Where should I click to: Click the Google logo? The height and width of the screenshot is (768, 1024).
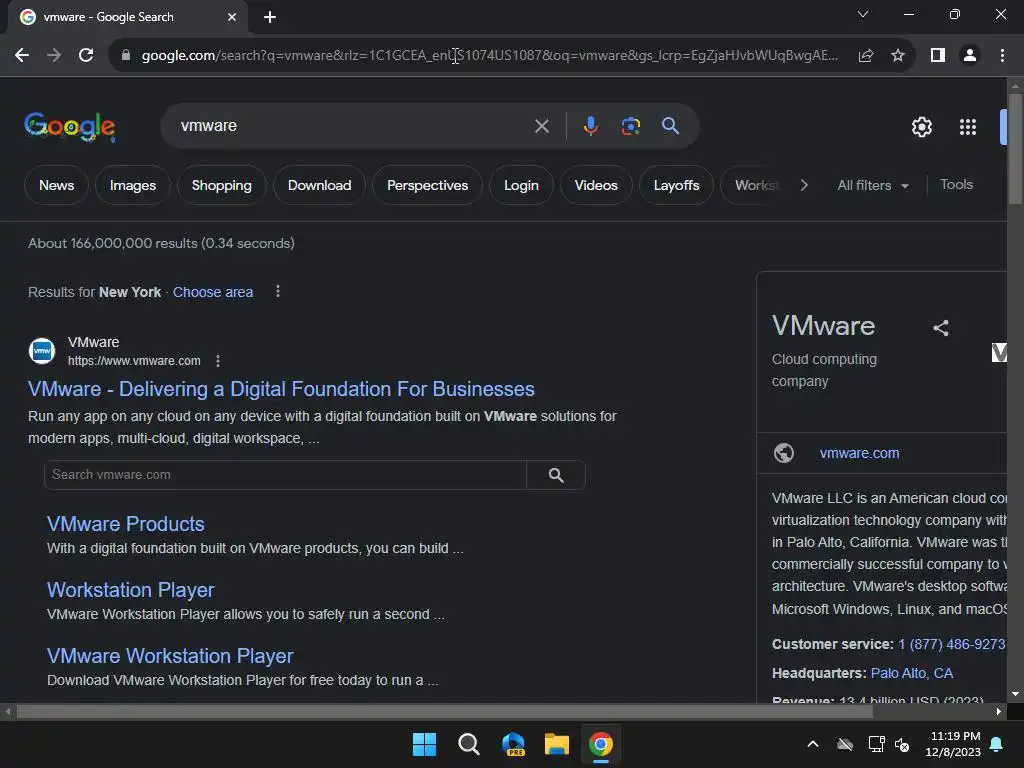[x=70, y=127]
